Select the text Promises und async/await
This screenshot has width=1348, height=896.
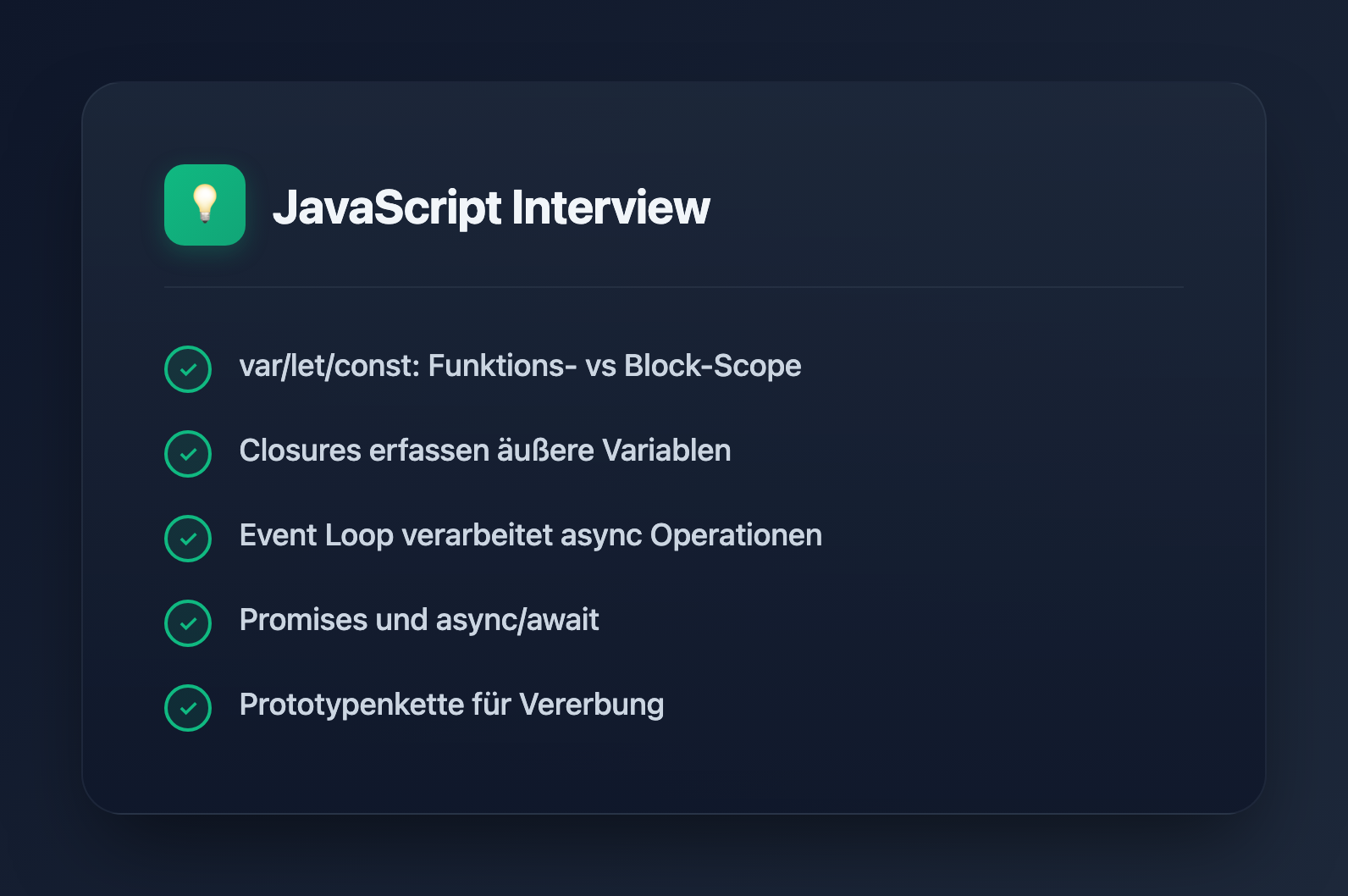pyautogui.click(x=419, y=620)
